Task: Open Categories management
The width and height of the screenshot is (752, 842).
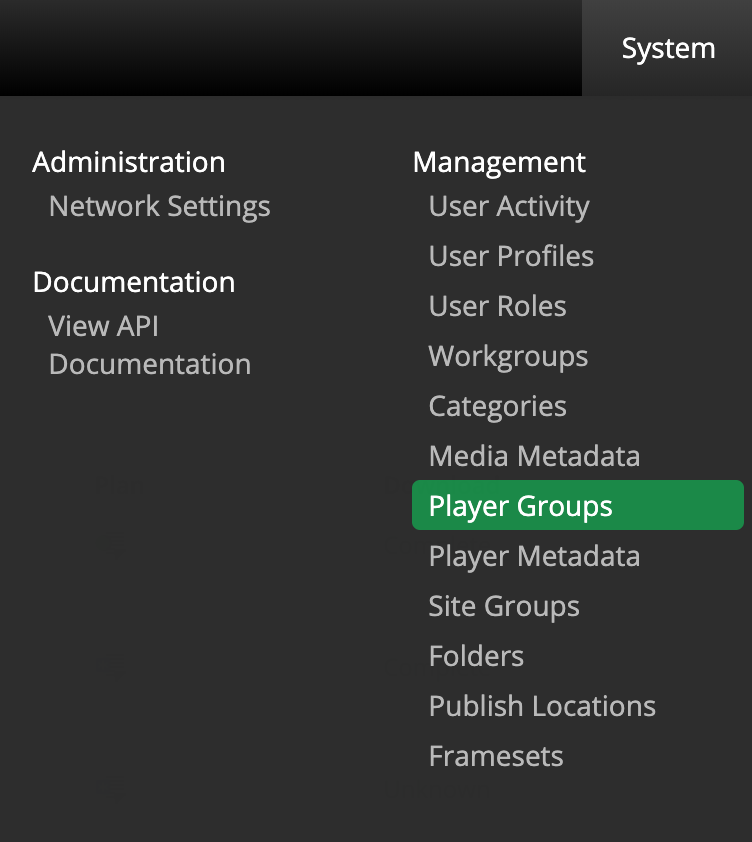Action: point(497,406)
